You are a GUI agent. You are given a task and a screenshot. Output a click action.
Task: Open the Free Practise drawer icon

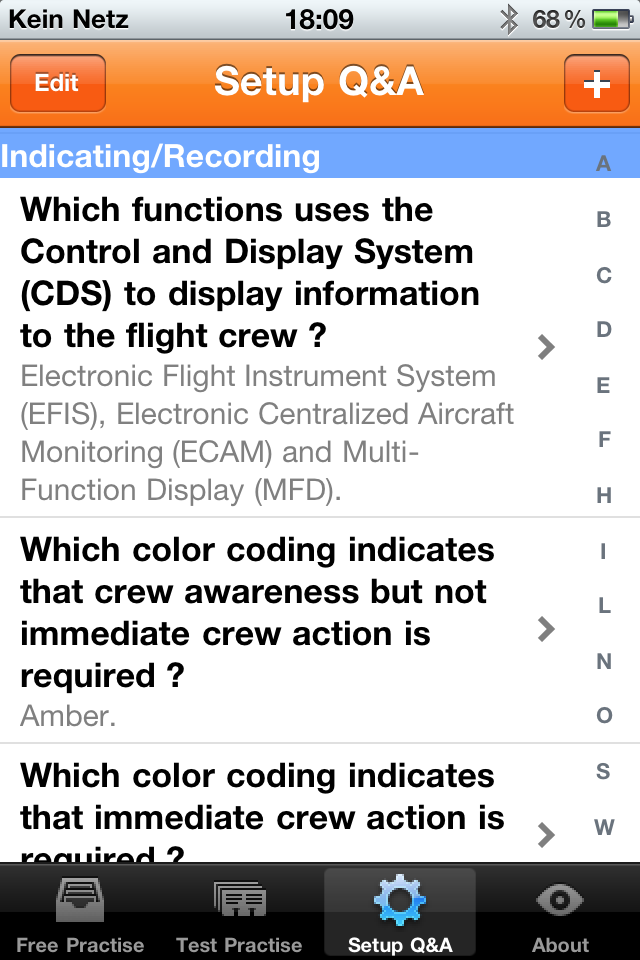(80, 901)
